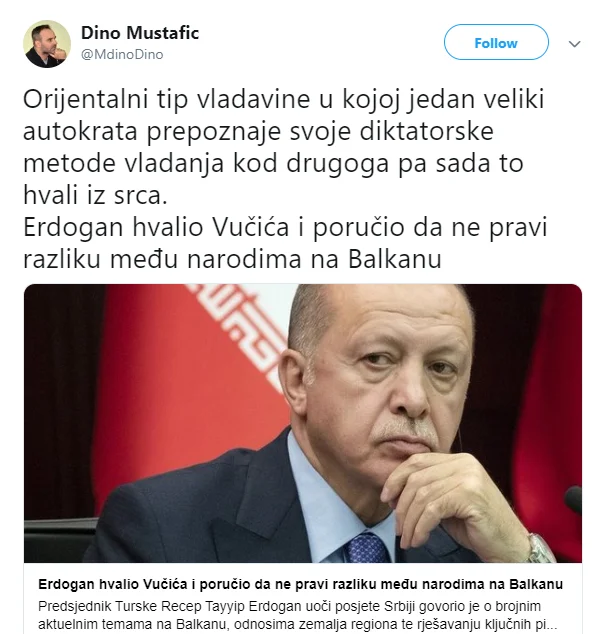Click the description line mentioning 'zemalja regiona'
Screen dimensions: 599x634
298,624
